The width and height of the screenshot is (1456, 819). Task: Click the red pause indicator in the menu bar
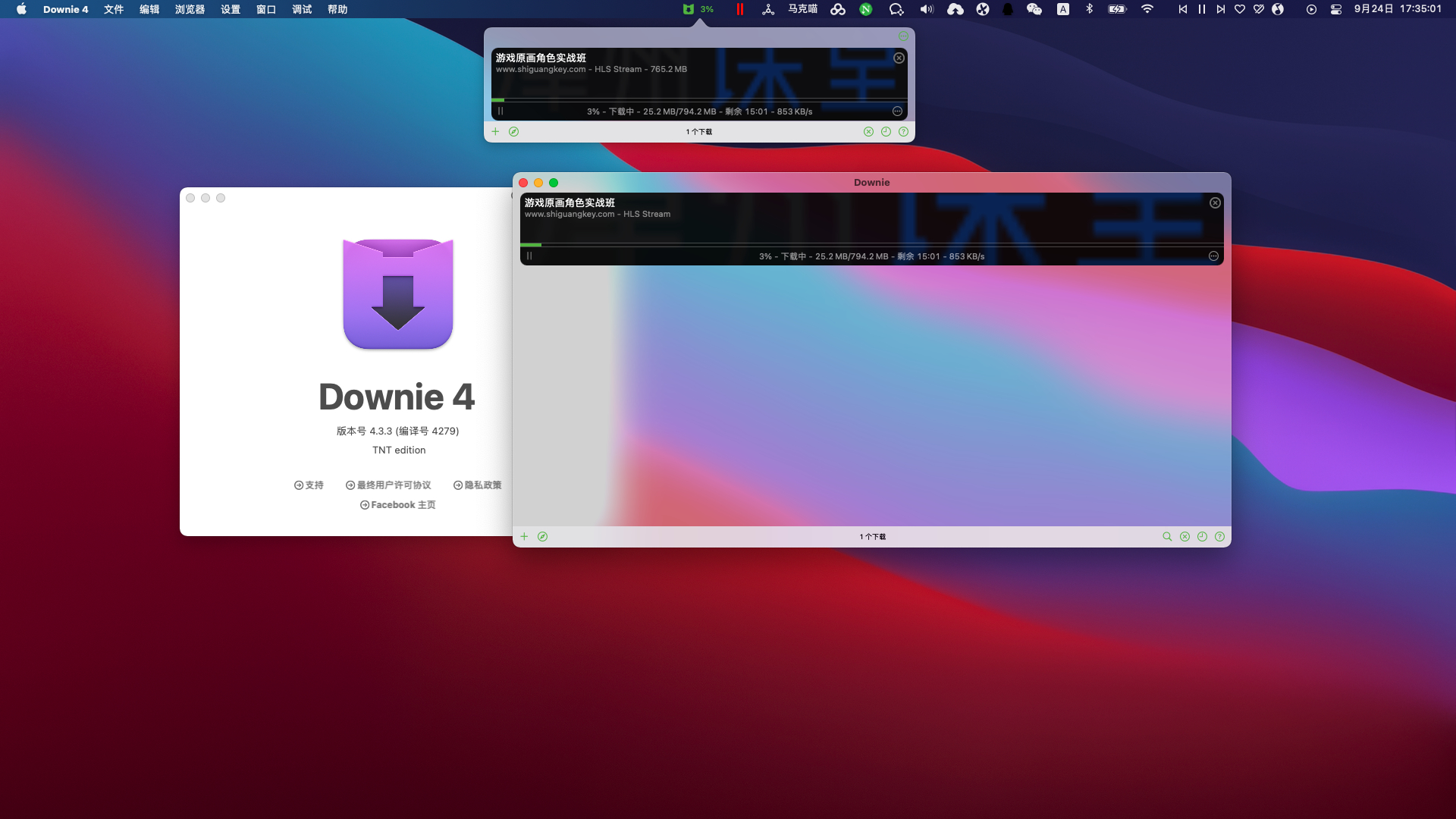(739, 10)
